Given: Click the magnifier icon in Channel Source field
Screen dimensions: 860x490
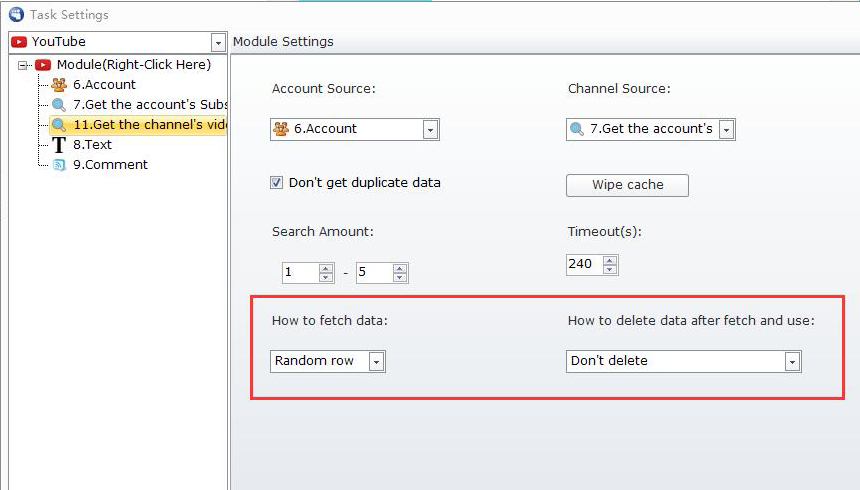Looking at the screenshot, I should tap(577, 129).
